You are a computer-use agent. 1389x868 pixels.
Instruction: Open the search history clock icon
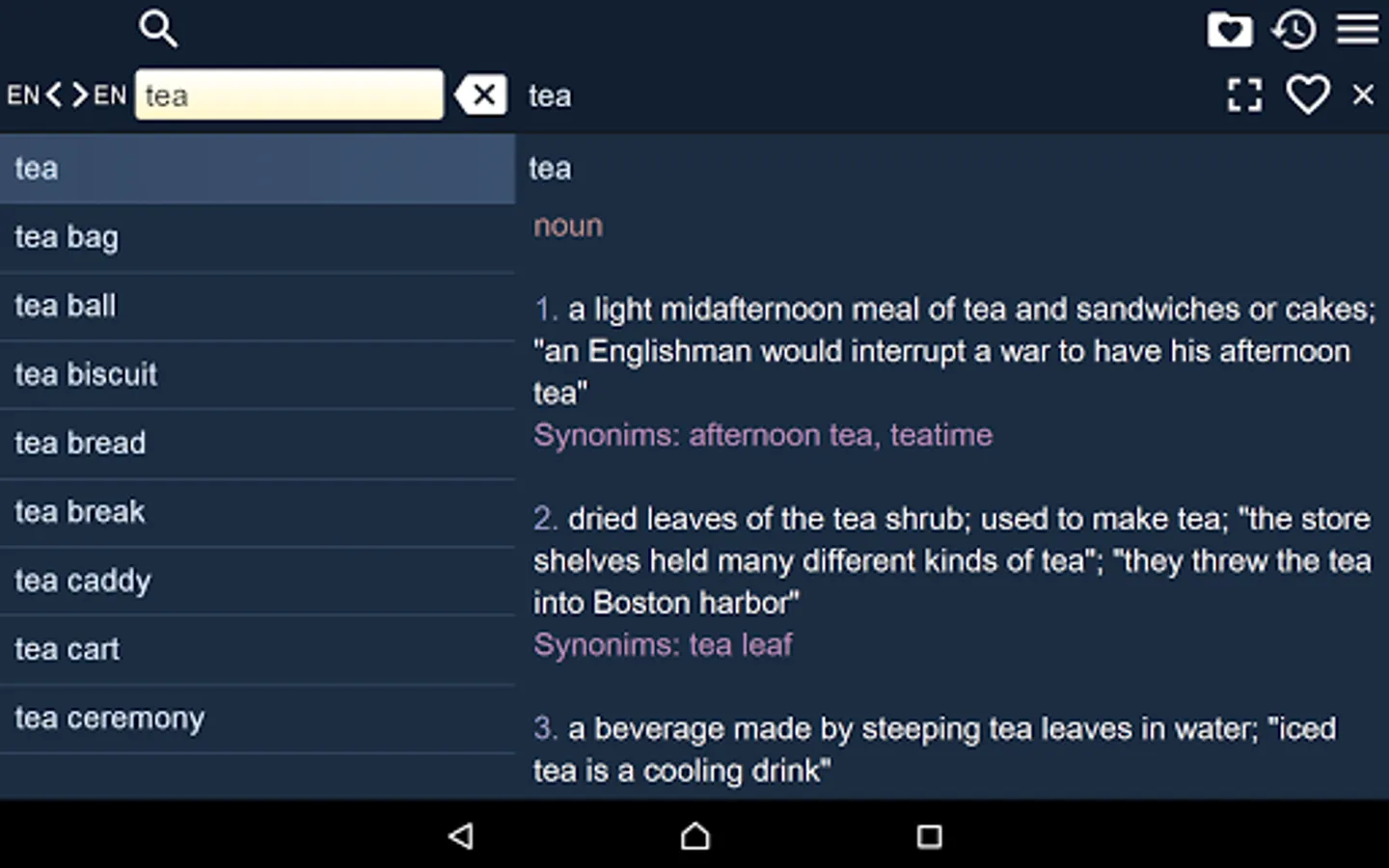coord(1294,30)
